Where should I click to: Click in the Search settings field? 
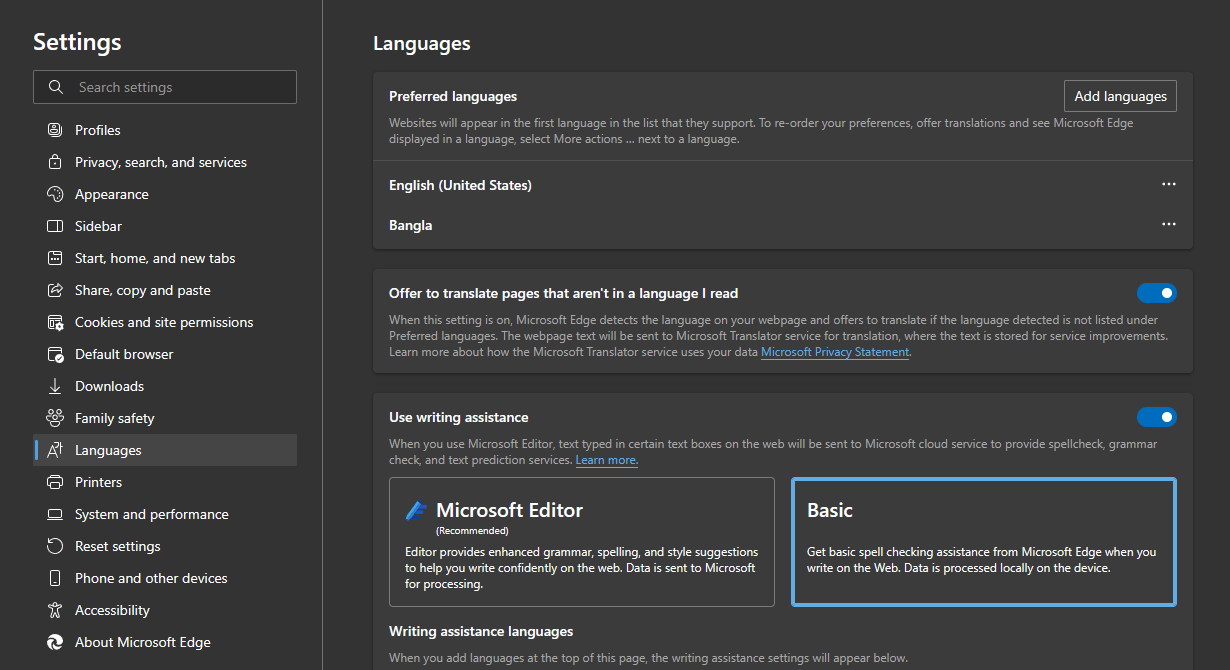[165, 87]
